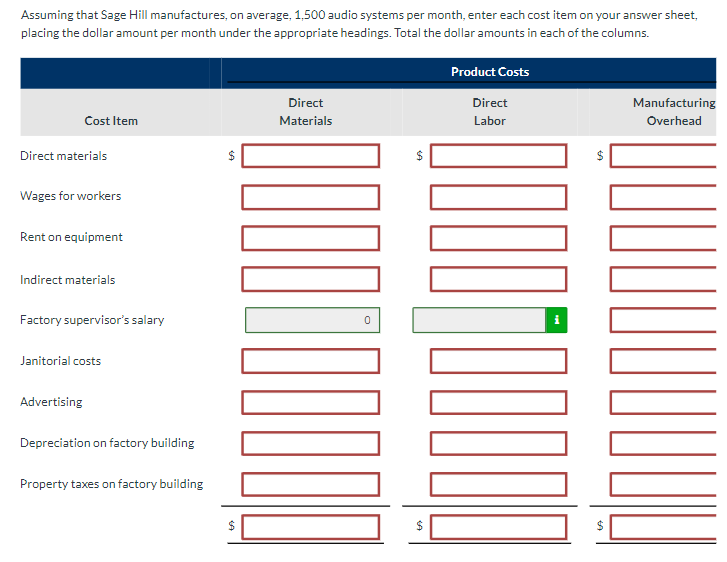The height and width of the screenshot is (562, 727).
Task: Click Direct Materials field showing 0 for supervisor's salary
Action: [x=312, y=320]
